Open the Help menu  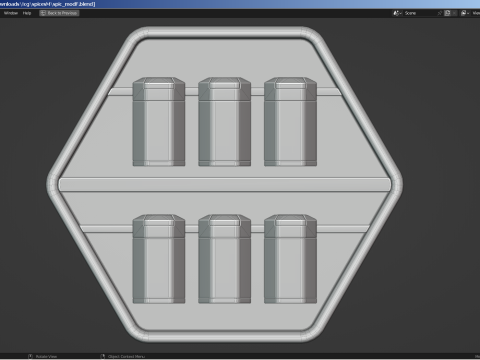27,13
